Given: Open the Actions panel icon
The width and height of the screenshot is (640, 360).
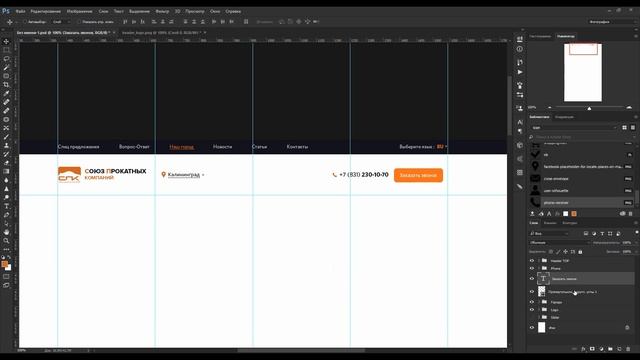Looking at the screenshot, I should click(x=520, y=72).
